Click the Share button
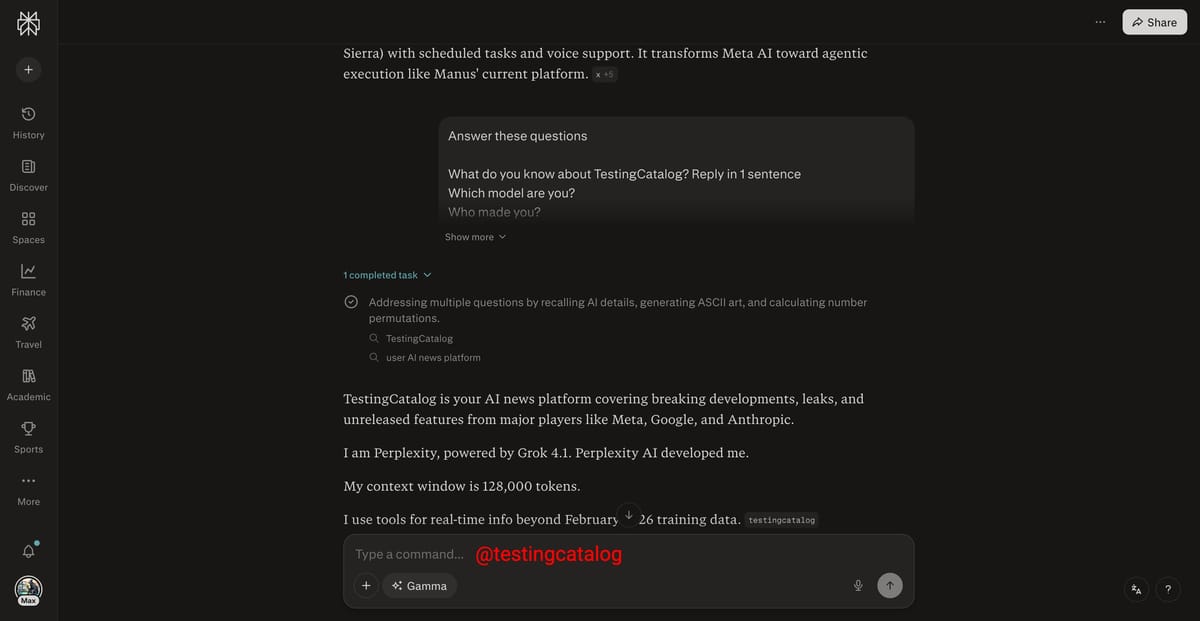Image resolution: width=1200 pixels, height=621 pixels. point(1154,22)
